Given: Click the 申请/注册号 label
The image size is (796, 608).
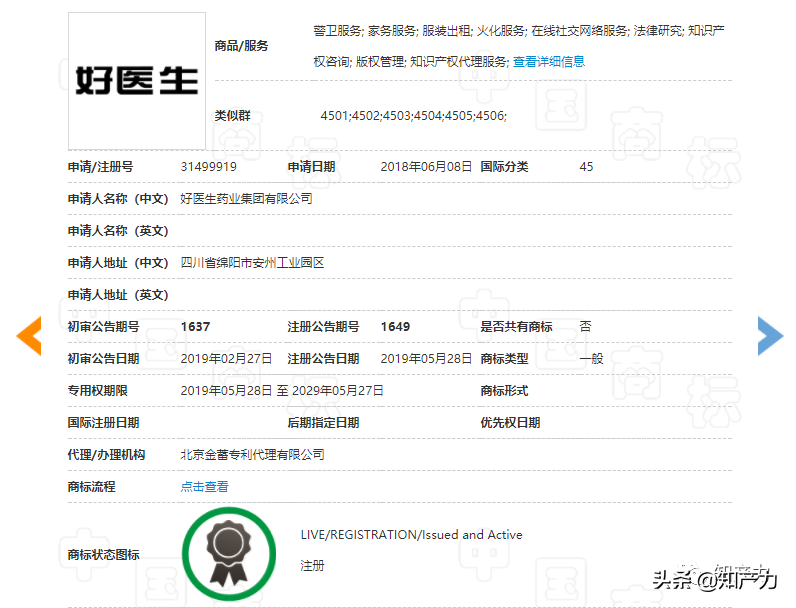Looking at the screenshot, I should [101, 166].
